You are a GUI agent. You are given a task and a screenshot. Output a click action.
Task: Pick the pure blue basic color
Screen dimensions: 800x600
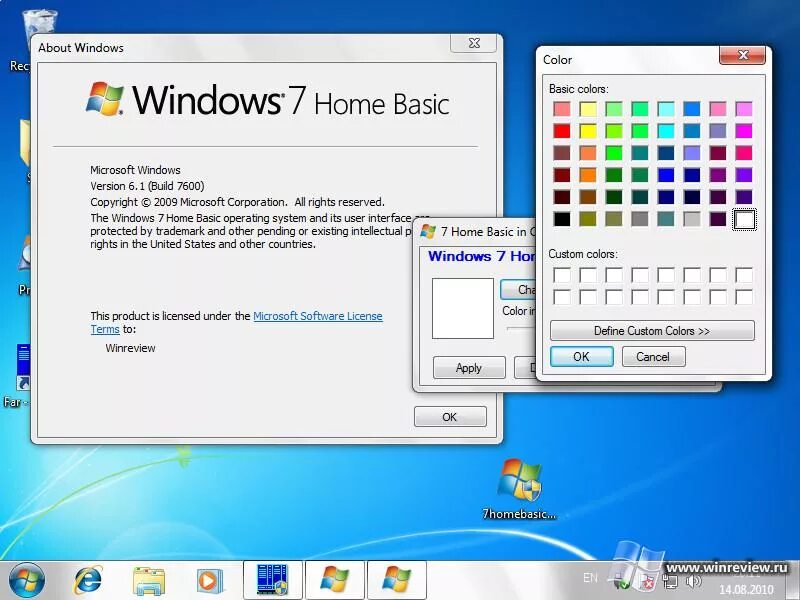tap(666, 175)
